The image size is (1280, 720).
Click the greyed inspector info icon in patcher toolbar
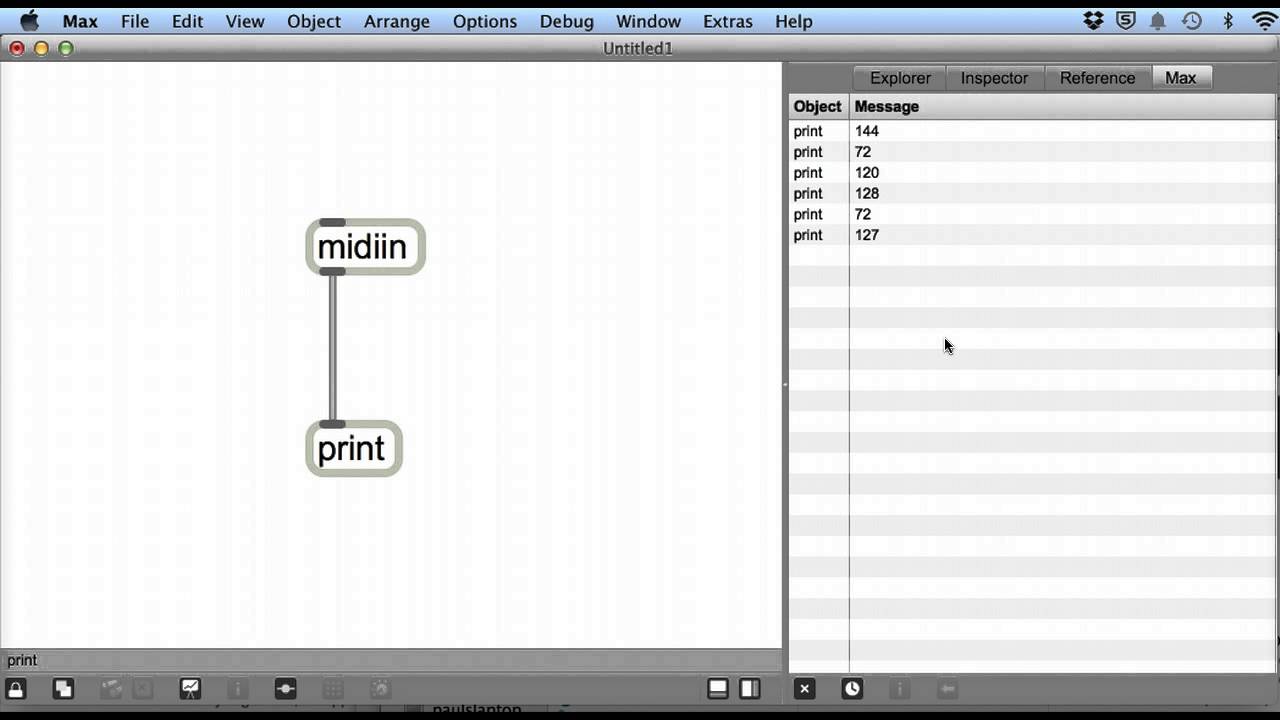[237, 688]
